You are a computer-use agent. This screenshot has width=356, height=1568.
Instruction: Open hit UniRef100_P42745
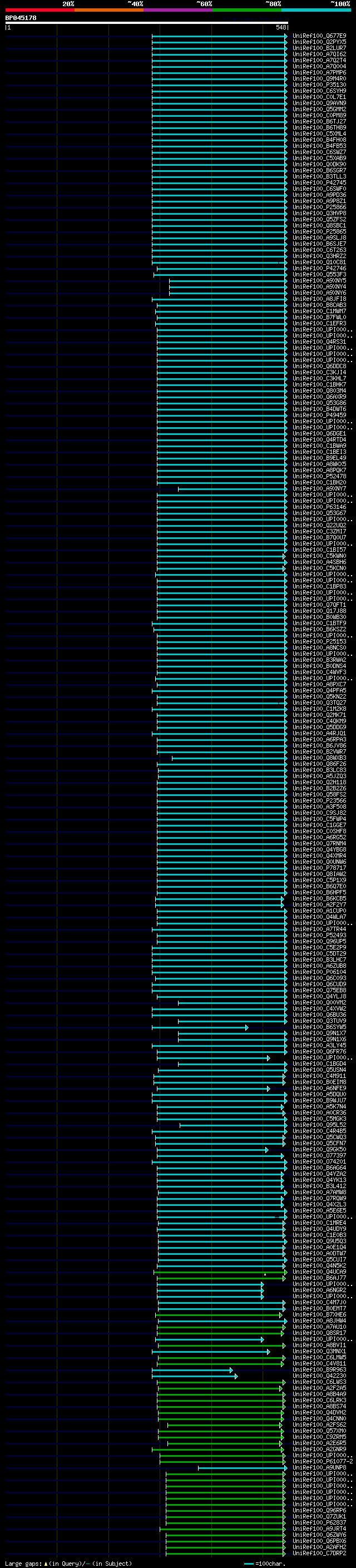[319, 182]
